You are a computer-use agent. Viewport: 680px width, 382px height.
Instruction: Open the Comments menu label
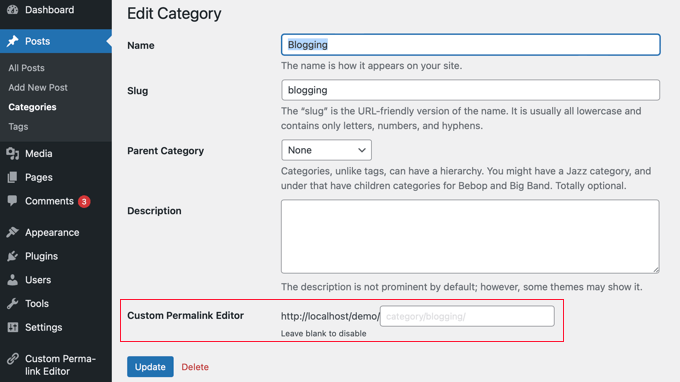(x=49, y=201)
